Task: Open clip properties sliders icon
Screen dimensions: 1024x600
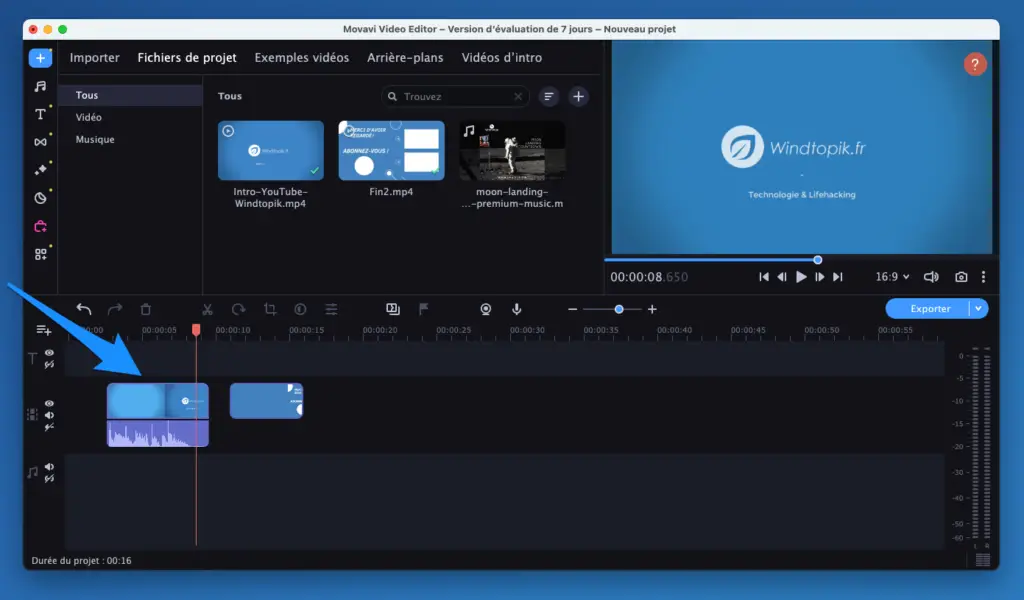Action: 332,309
